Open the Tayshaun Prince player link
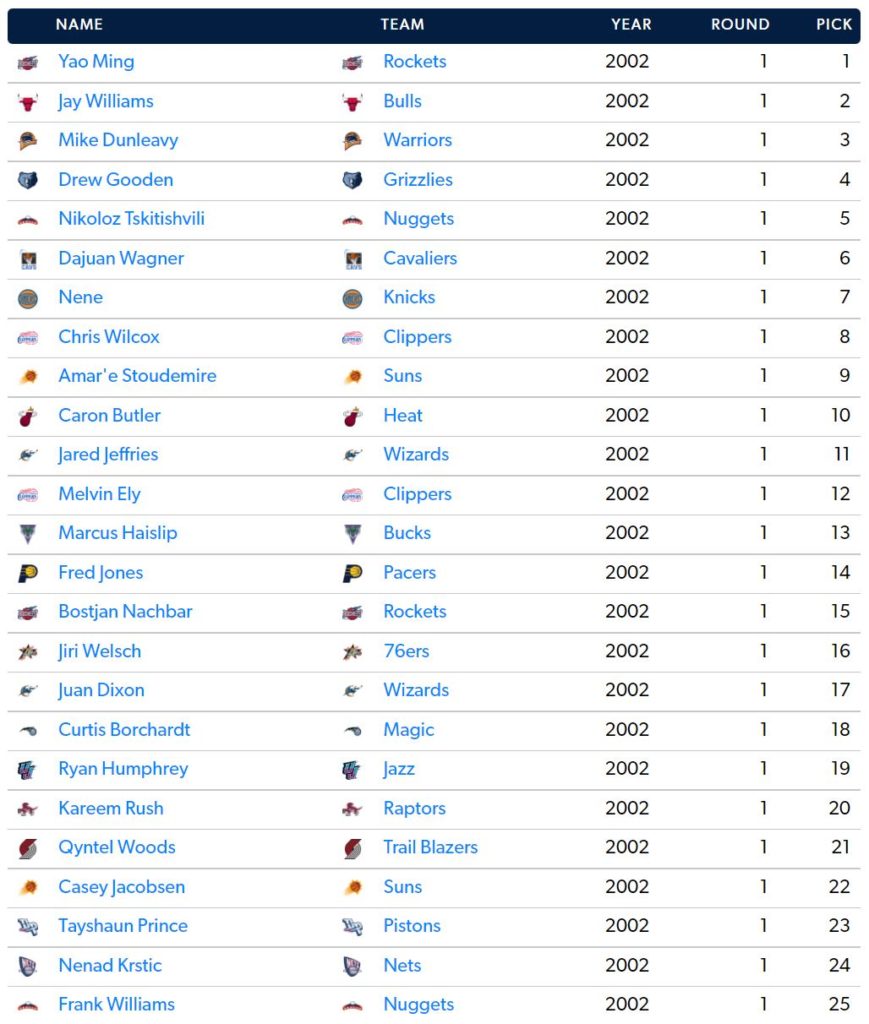The width and height of the screenshot is (869, 1024). tap(122, 926)
